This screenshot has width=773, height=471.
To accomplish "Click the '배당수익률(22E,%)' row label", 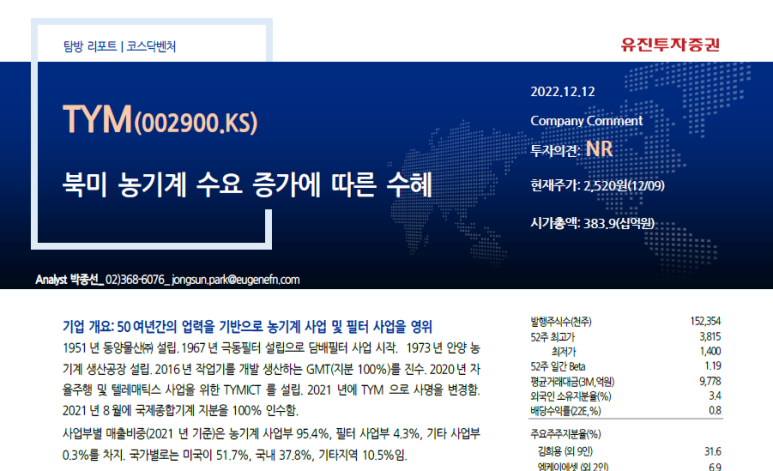I will click(565, 411).
